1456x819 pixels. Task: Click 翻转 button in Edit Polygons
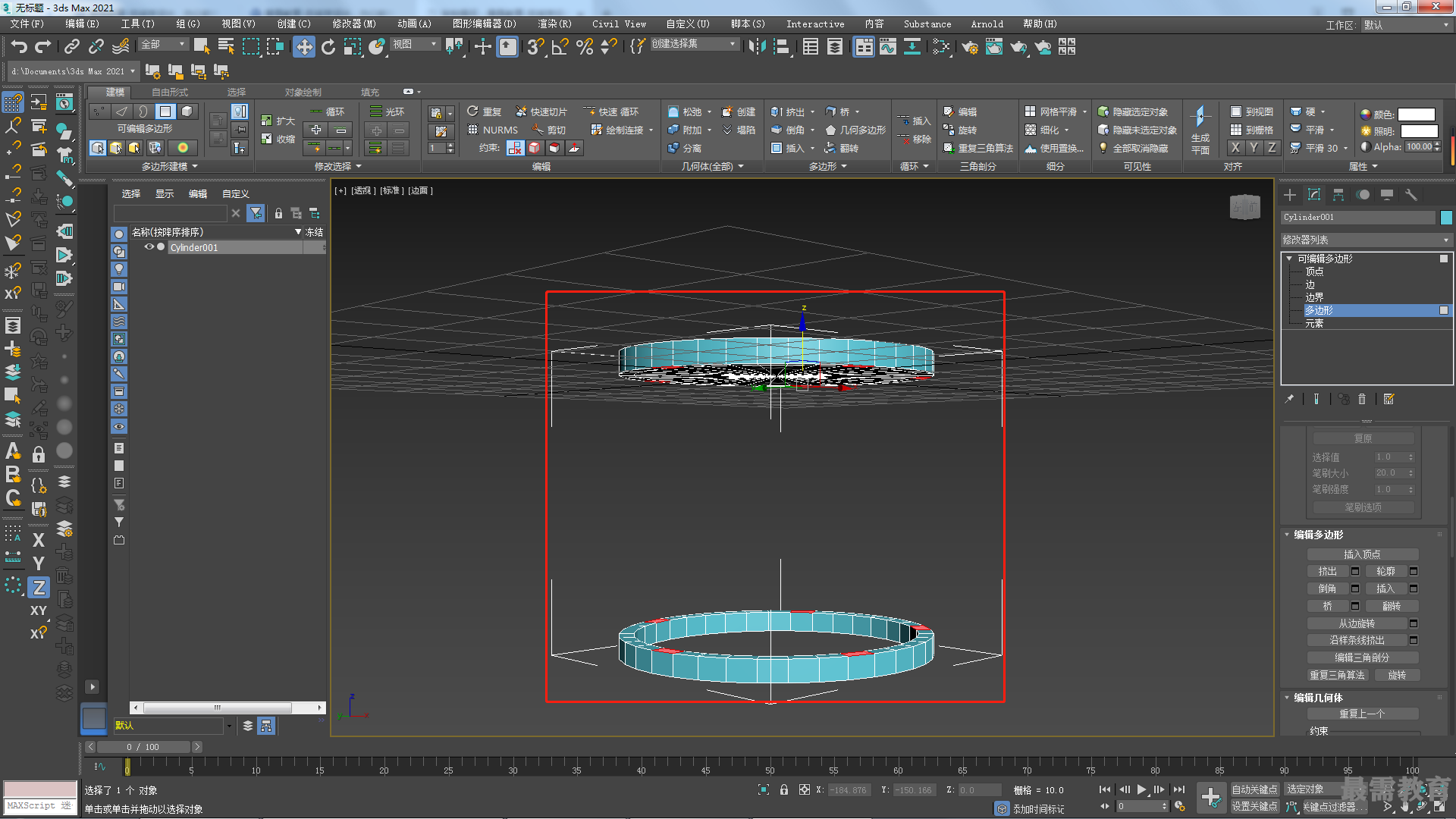[x=1392, y=606]
